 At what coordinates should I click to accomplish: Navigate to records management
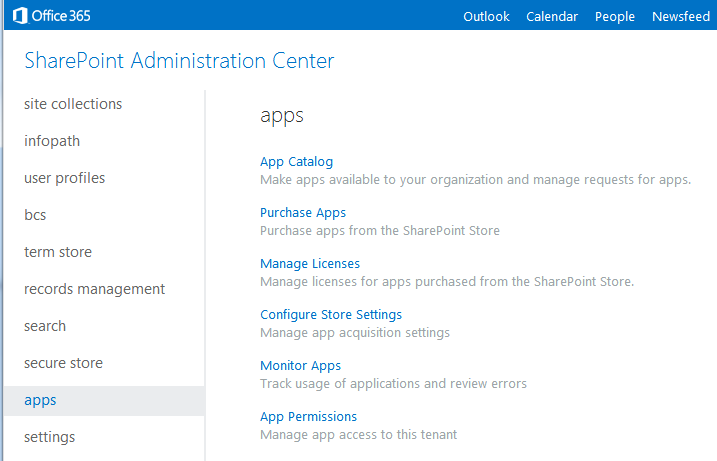point(95,289)
